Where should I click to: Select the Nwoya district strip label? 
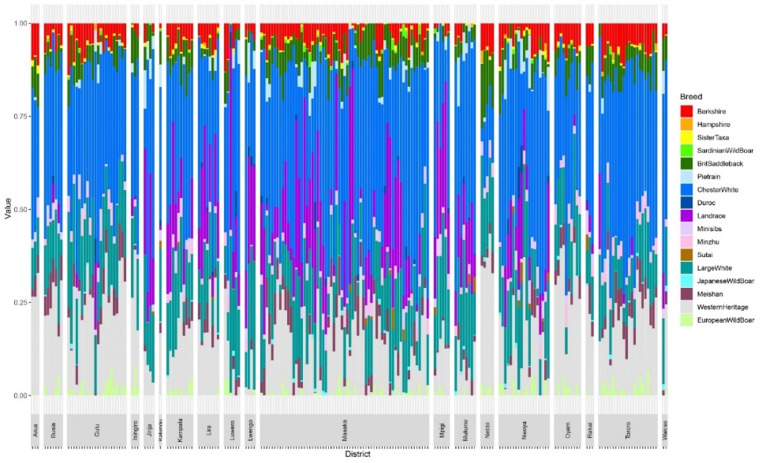[x=524, y=430]
